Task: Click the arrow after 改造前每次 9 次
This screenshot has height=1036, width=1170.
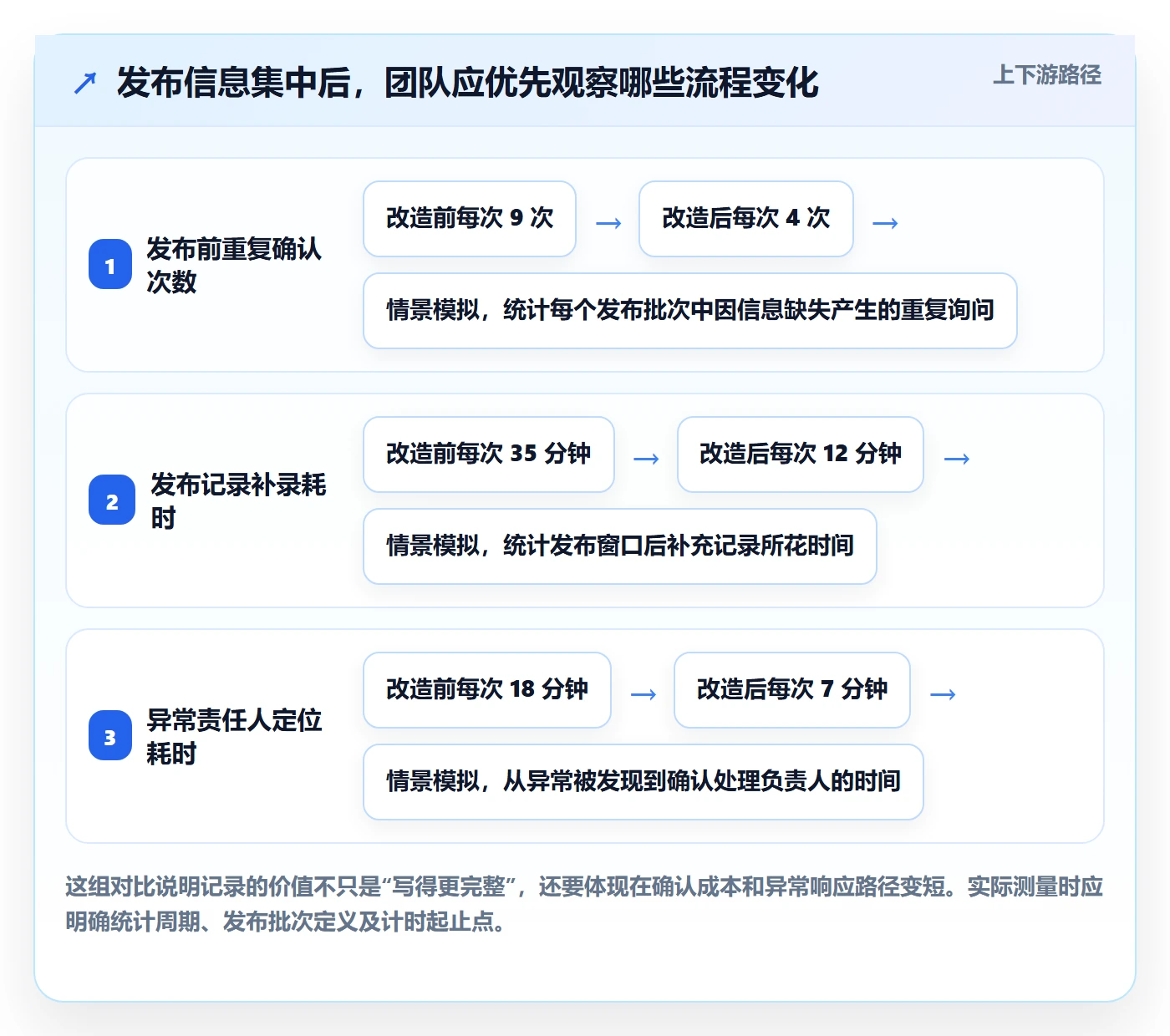Action: (608, 223)
